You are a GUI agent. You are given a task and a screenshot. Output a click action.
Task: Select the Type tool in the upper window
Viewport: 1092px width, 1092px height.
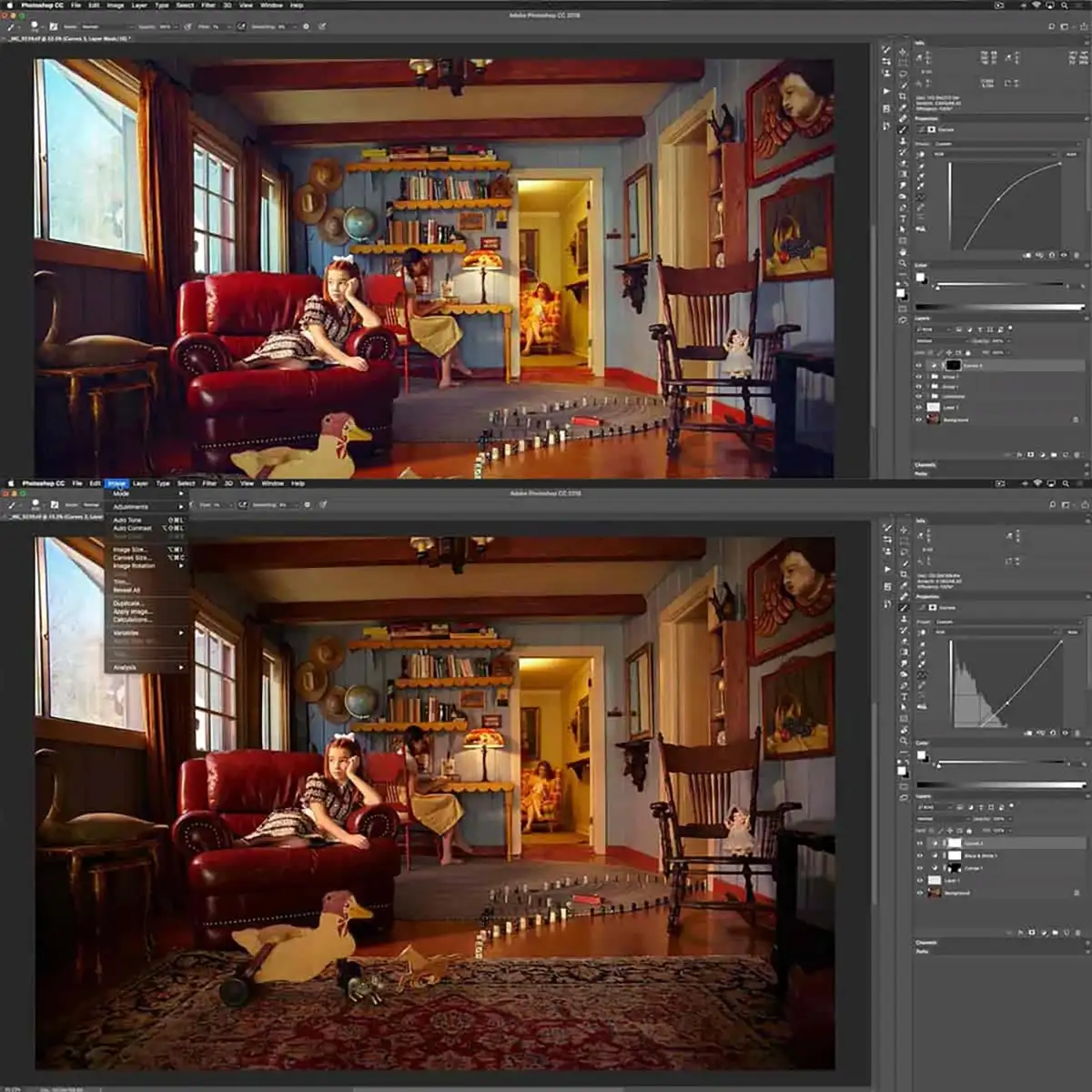903,218
